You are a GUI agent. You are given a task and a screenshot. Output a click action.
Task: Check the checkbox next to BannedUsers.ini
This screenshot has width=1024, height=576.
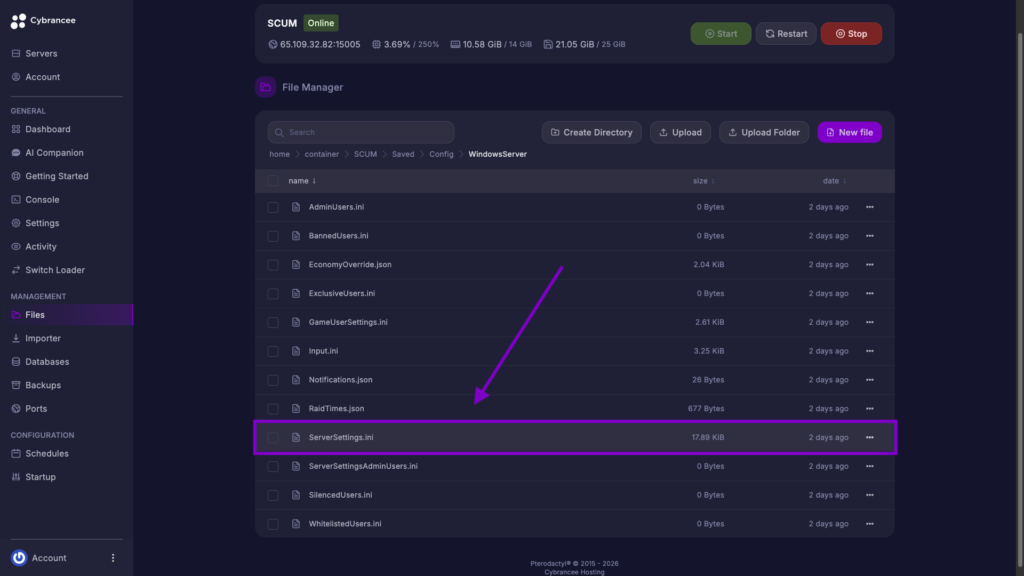tap(272, 235)
